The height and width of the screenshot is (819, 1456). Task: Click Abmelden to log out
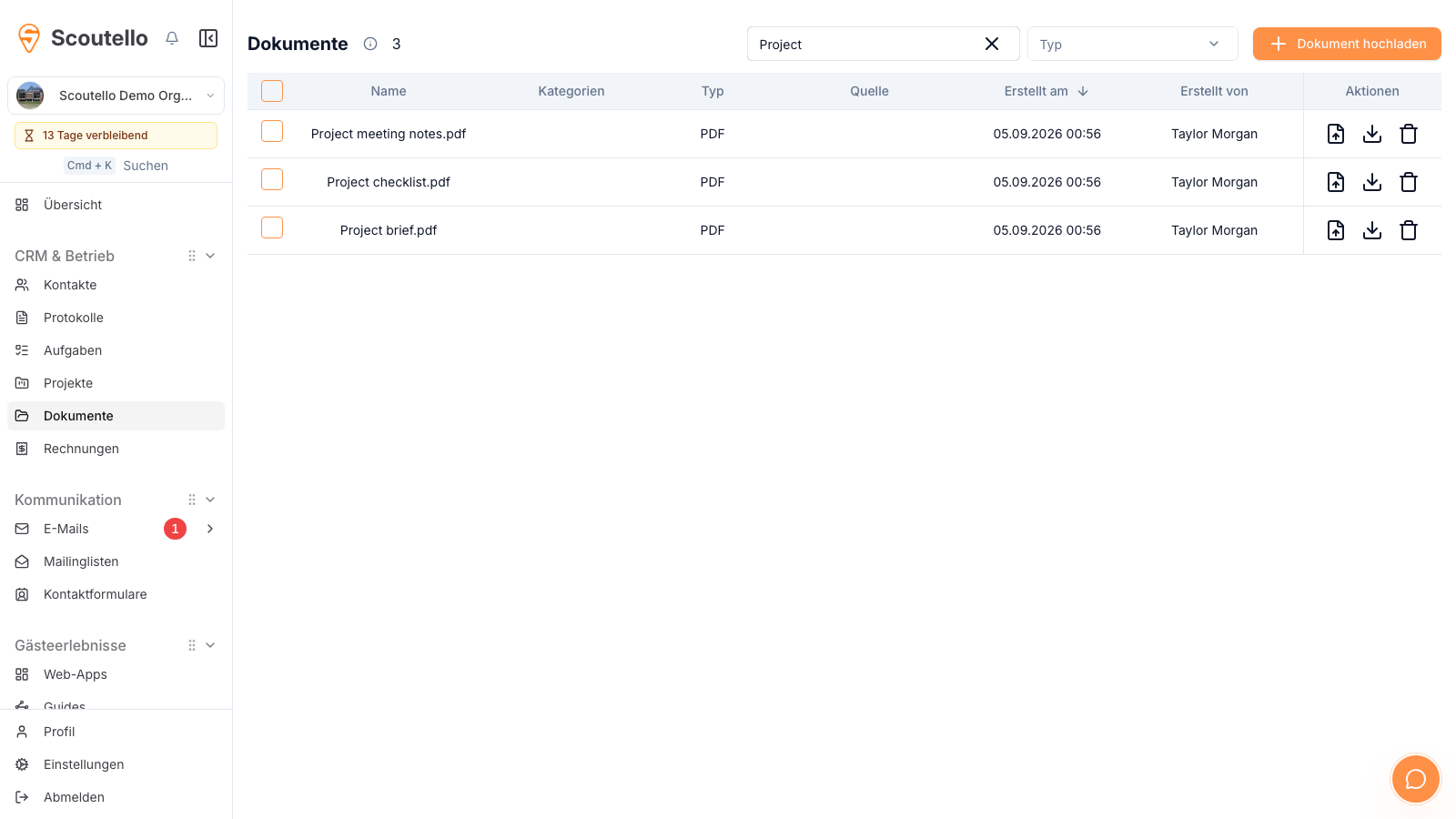(116, 797)
